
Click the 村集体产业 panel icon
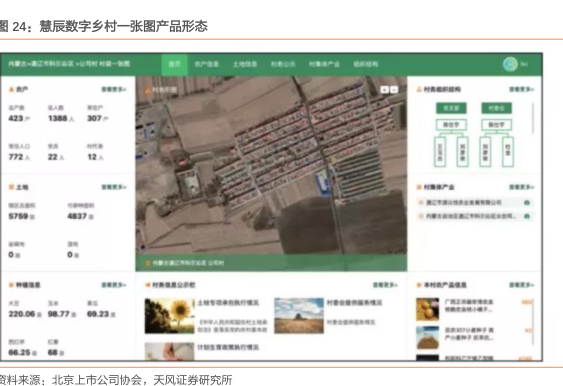point(419,187)
